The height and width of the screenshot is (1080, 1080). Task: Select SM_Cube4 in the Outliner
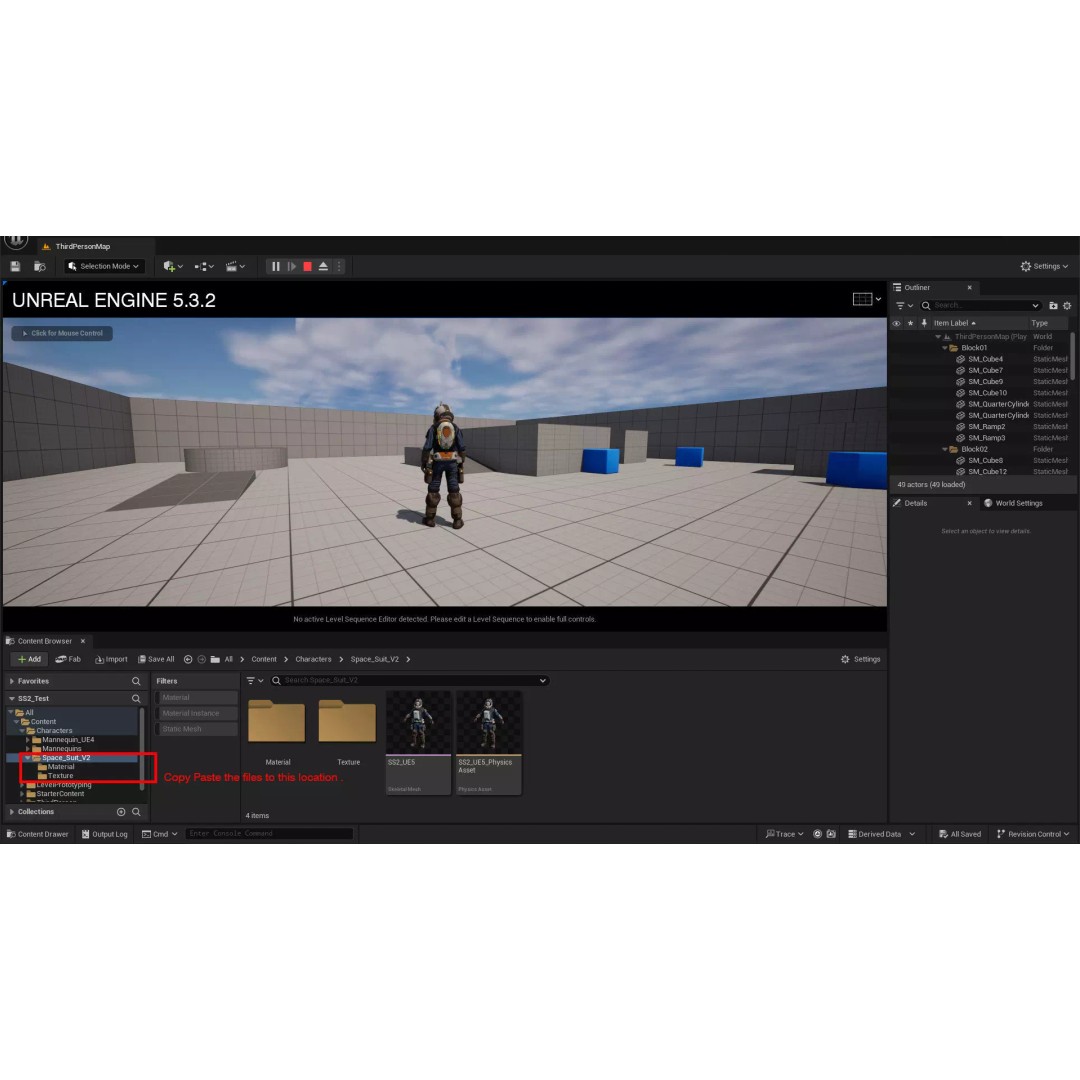pos(985,359)
